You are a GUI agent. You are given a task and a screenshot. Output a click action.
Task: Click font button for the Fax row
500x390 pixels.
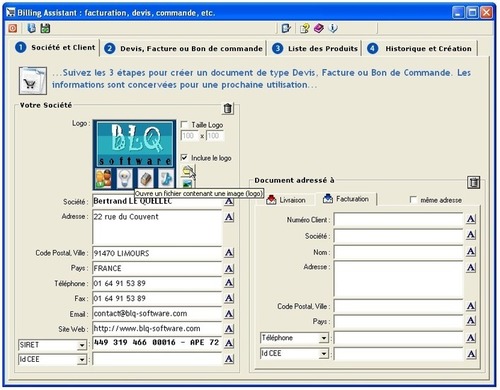click(229, 298)
